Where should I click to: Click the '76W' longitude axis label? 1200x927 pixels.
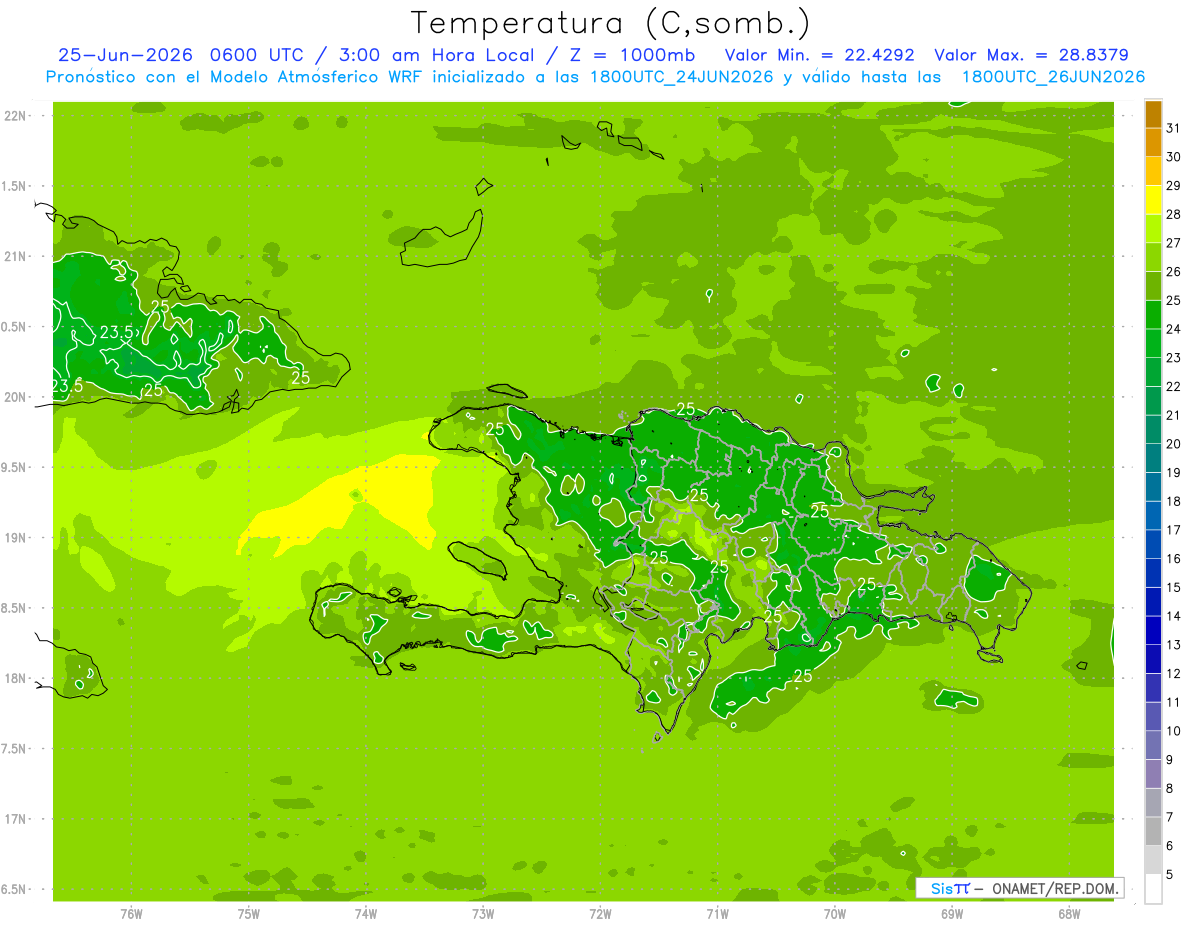point(131,913)
